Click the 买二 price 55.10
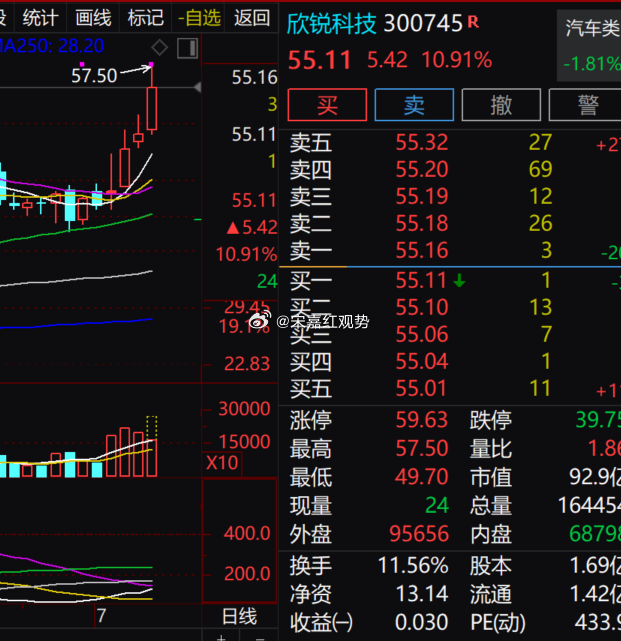The height and width of the screenshot is (641, 621). pos(422,307)
